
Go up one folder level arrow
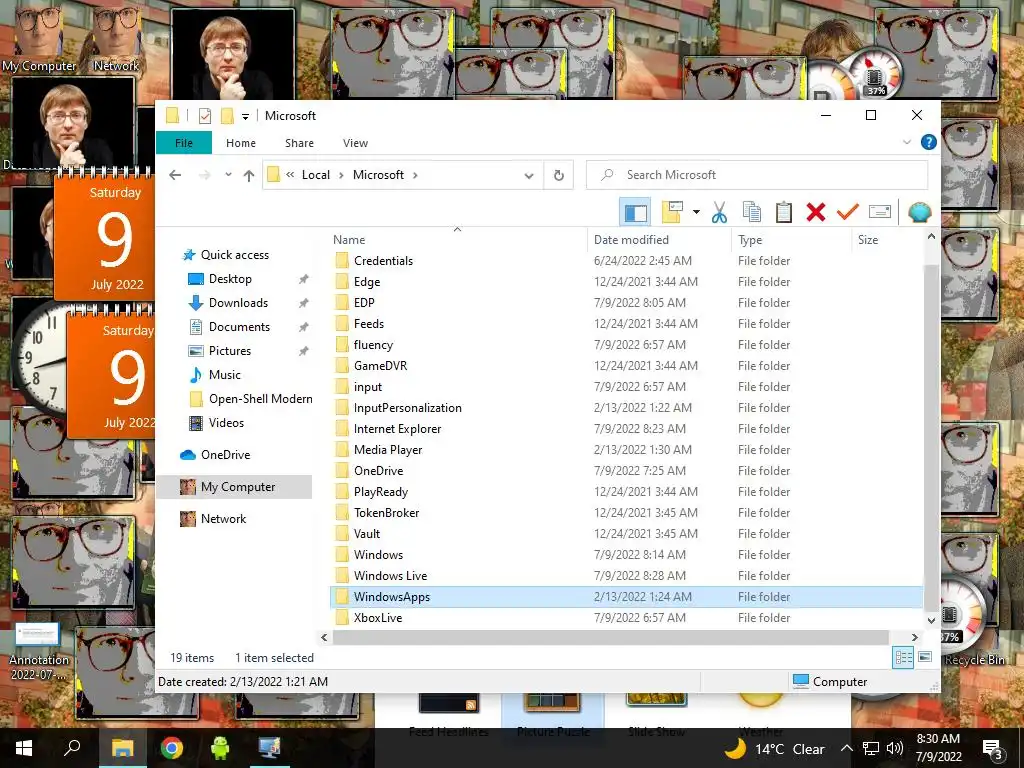(x=248, y=175)
